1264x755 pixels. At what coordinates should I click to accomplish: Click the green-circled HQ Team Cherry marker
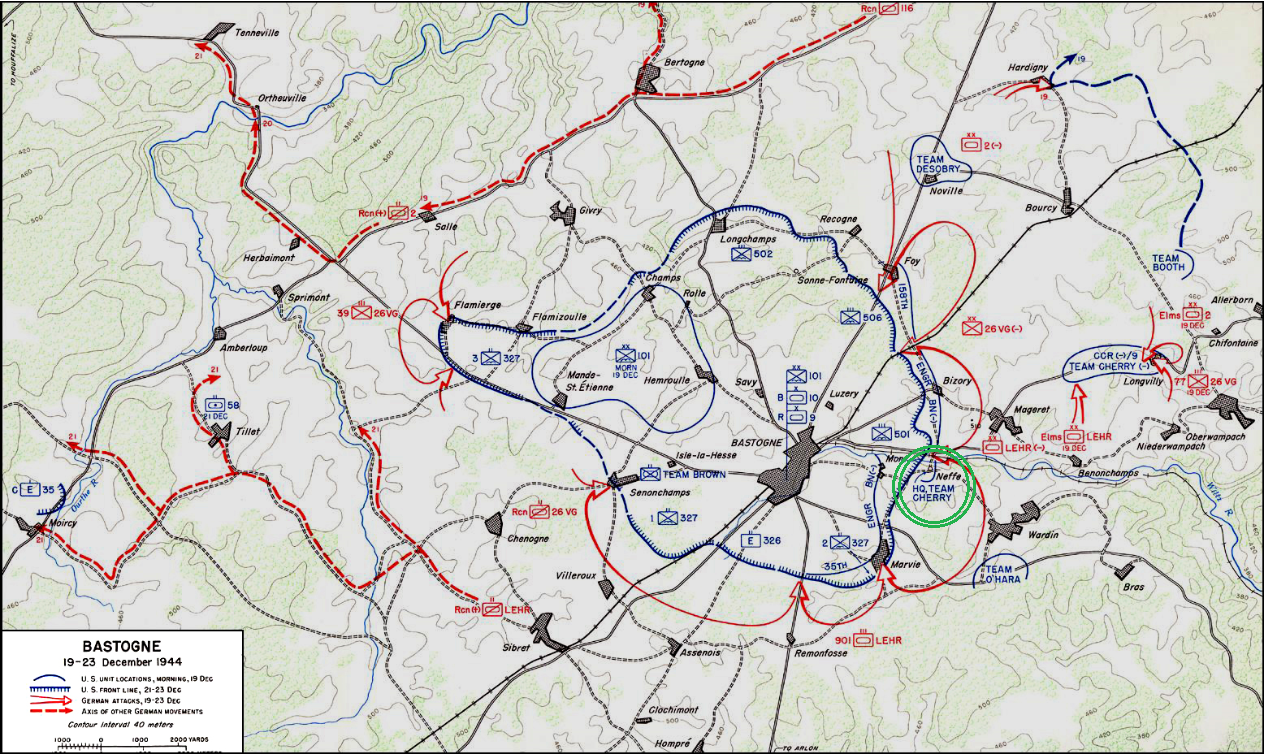(934, 486)
